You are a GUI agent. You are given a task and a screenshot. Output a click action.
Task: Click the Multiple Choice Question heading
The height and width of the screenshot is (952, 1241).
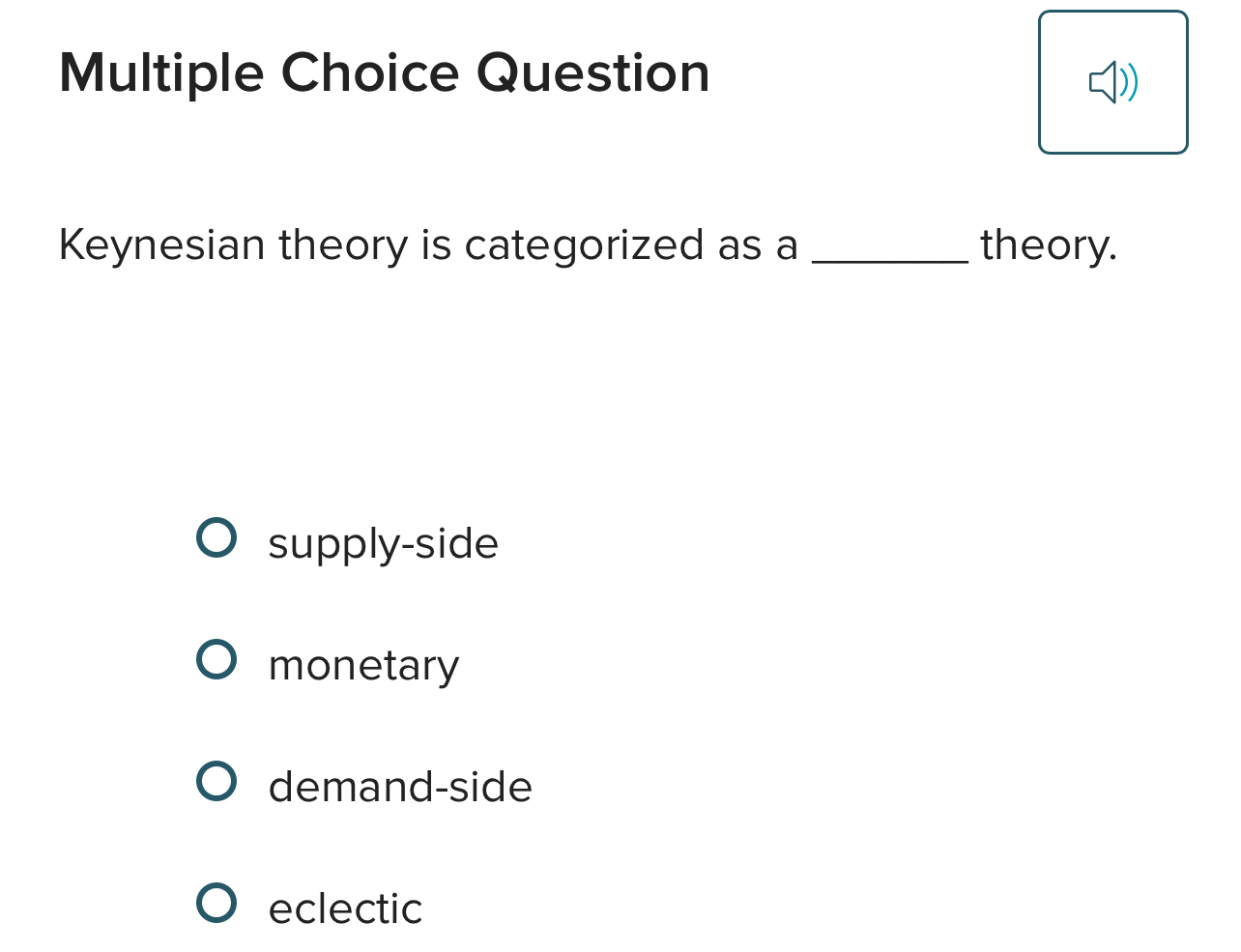[384, 72]
